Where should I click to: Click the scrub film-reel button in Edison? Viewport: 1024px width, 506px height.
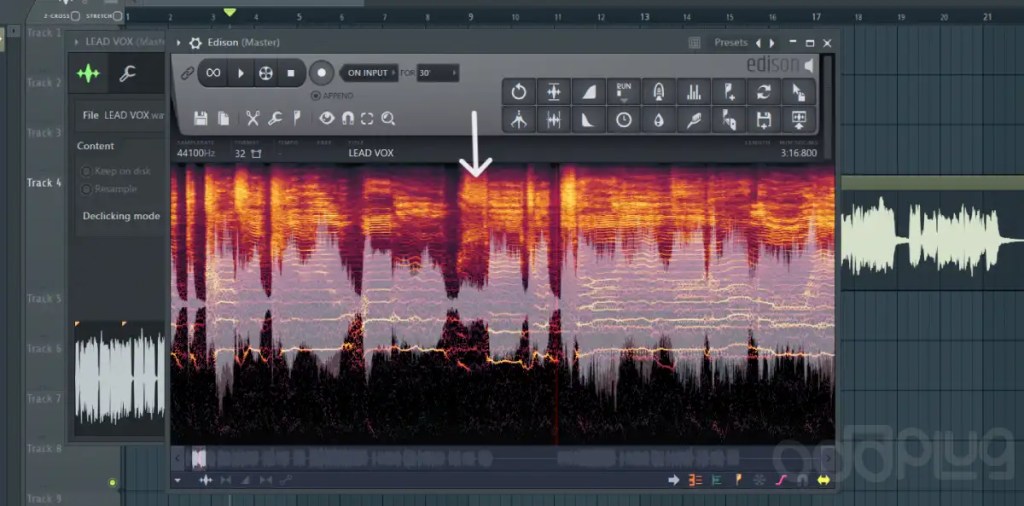click(265, 73)
